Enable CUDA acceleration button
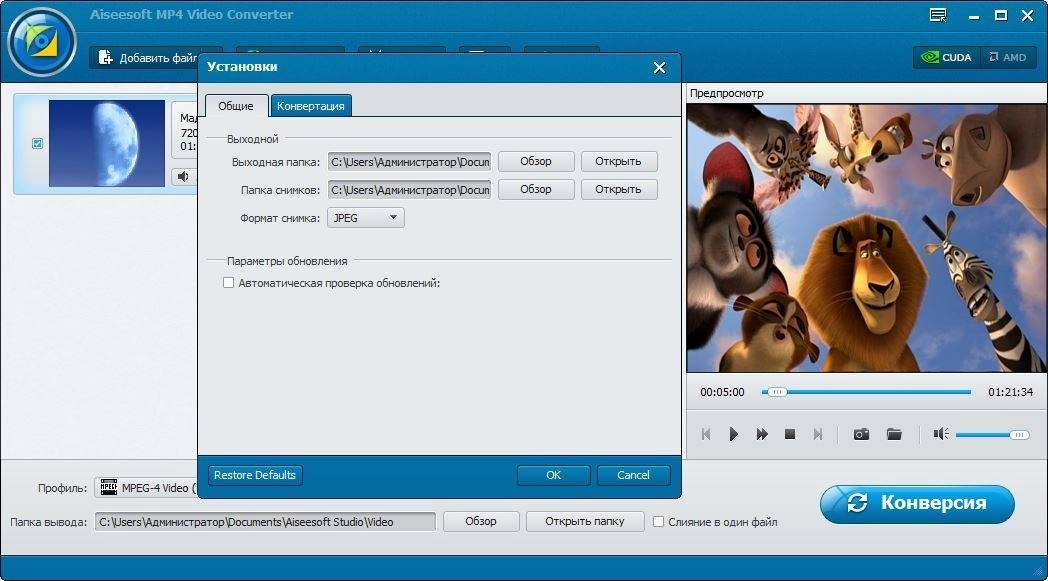 tap(946, 57)
